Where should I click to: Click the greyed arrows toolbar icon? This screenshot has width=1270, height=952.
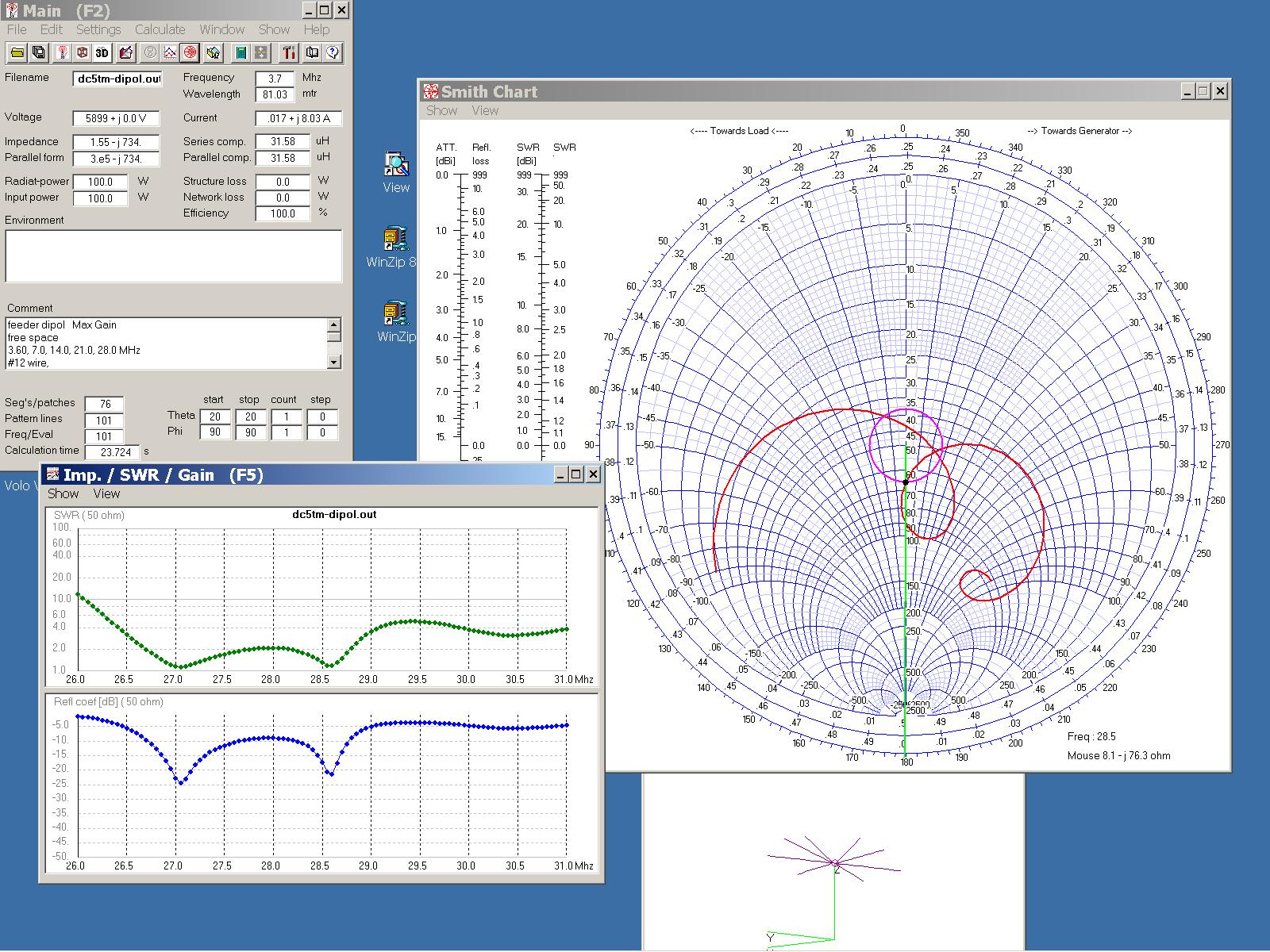tap(260, 52)
